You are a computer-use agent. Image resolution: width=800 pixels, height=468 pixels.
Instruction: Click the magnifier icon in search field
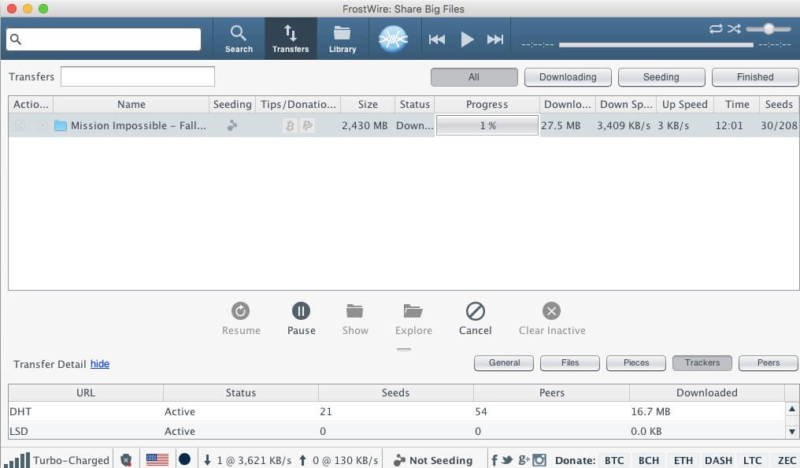coord(16,39)
